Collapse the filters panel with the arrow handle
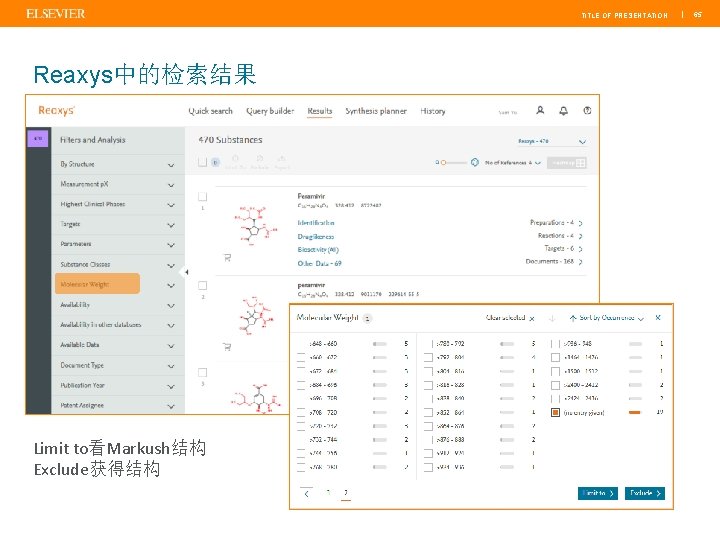 186,272
